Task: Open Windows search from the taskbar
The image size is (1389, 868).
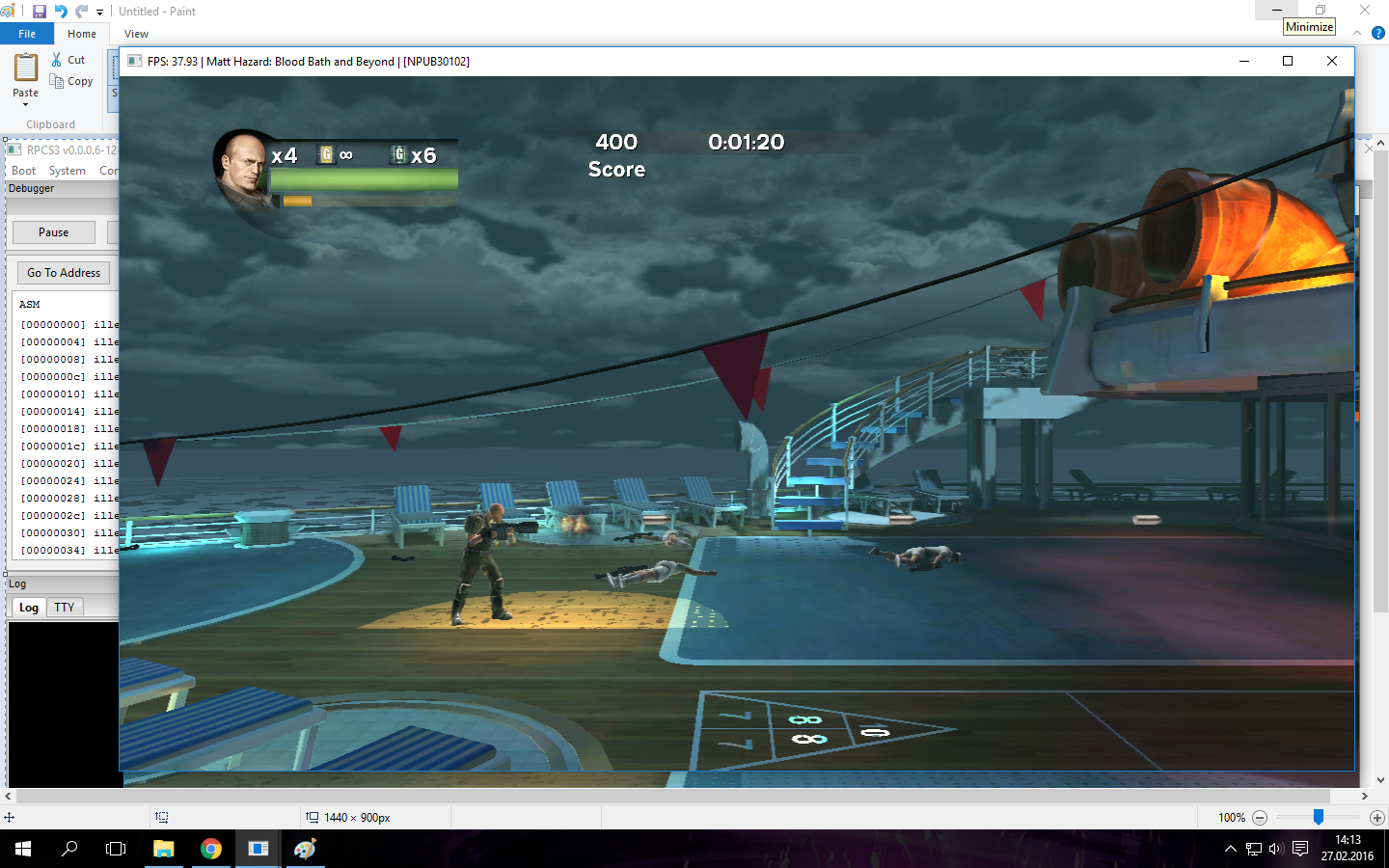Action: (69, 849)
